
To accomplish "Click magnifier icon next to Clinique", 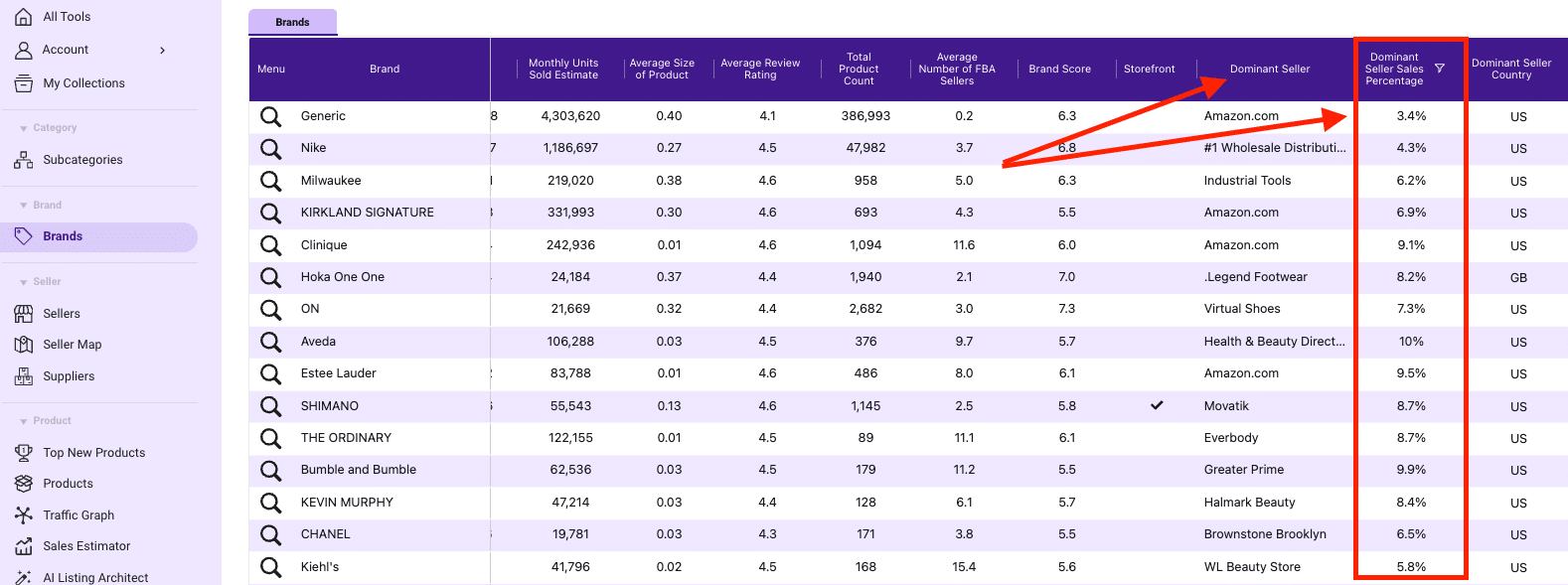I will [x=270, y=245].
